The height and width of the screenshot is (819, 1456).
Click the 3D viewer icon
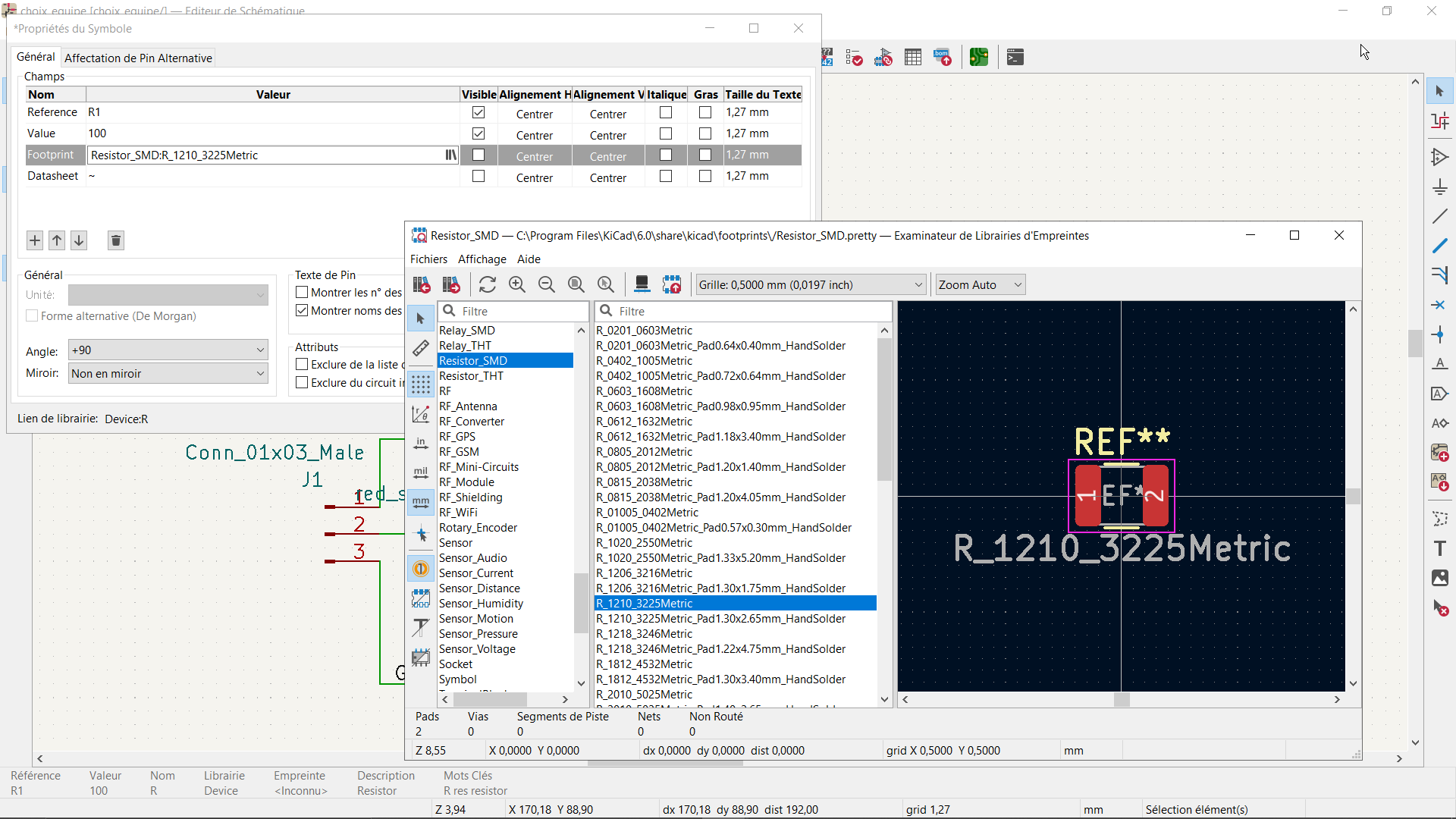pyautogui.click(x=642, y=284)
